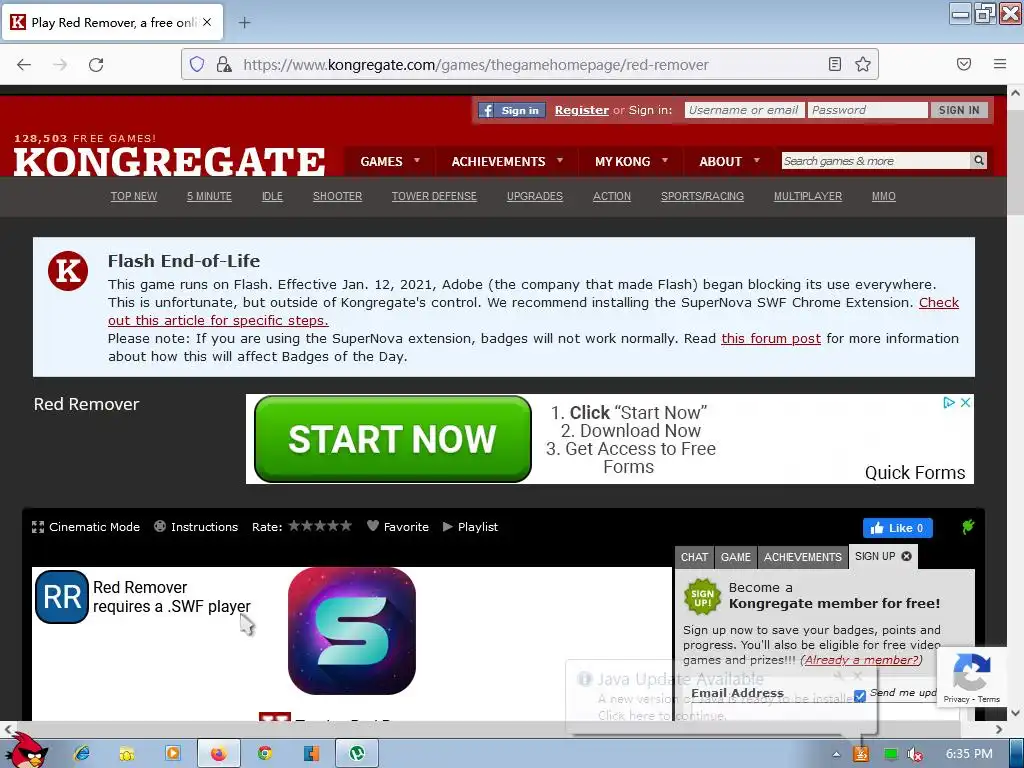Viewport: 1024px width, 768px height.
Task: Open game Instructions
Action: tap(196, 527)
